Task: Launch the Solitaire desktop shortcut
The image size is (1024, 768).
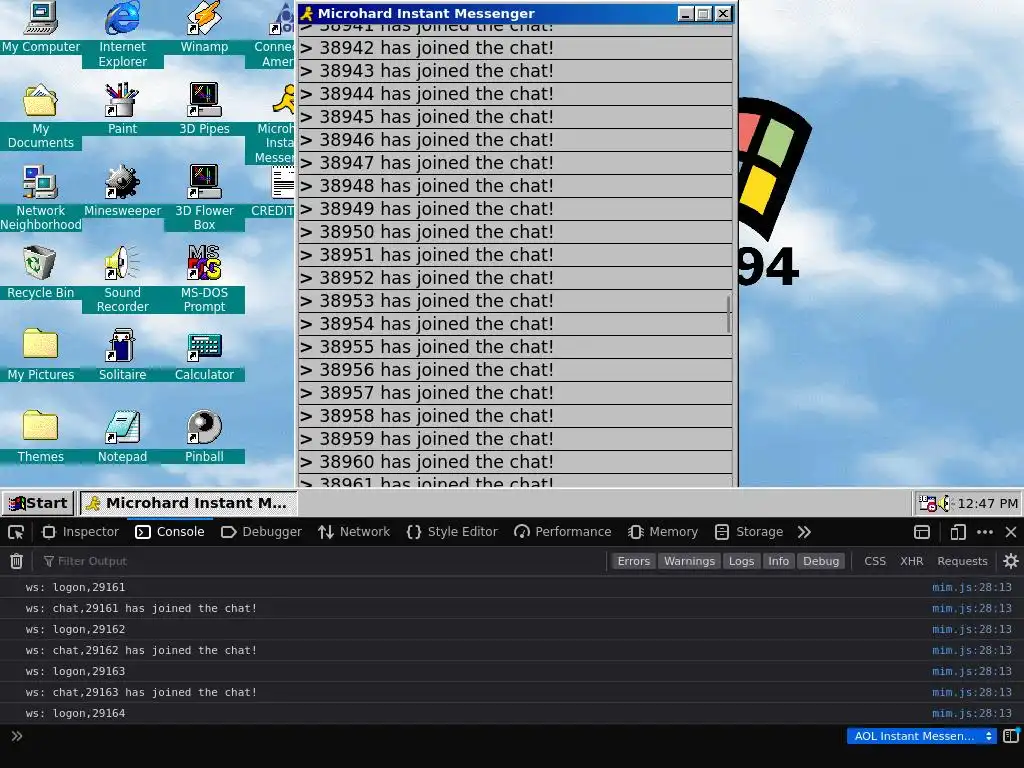Action: click(x=122, y=355)
